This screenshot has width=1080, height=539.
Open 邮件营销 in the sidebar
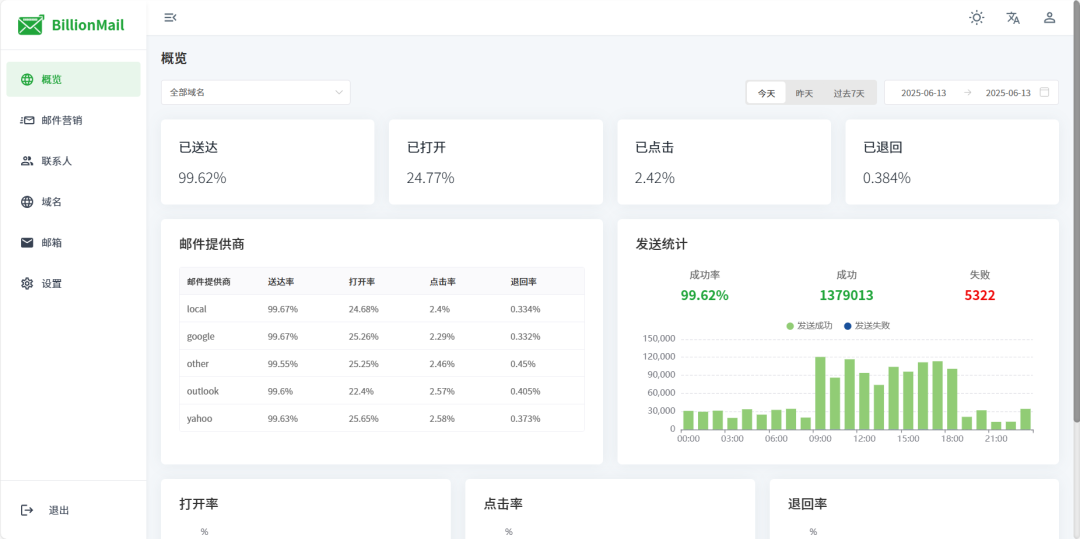tap(62, 120)
